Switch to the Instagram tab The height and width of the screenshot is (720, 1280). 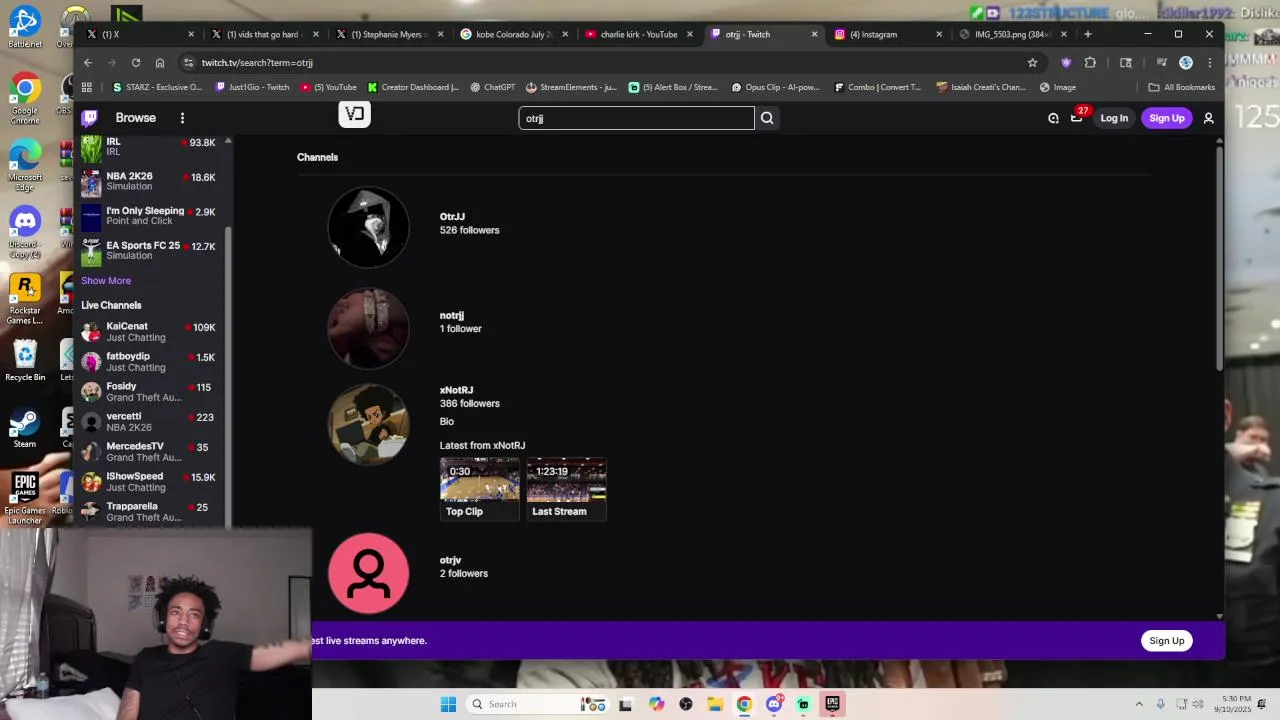(888, 34)
